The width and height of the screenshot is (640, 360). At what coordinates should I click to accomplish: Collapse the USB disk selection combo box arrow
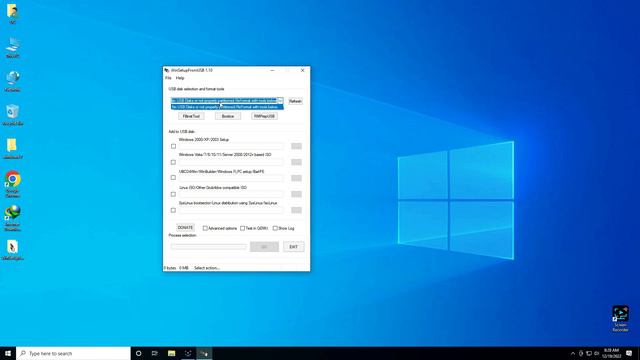tap(280, 100)
